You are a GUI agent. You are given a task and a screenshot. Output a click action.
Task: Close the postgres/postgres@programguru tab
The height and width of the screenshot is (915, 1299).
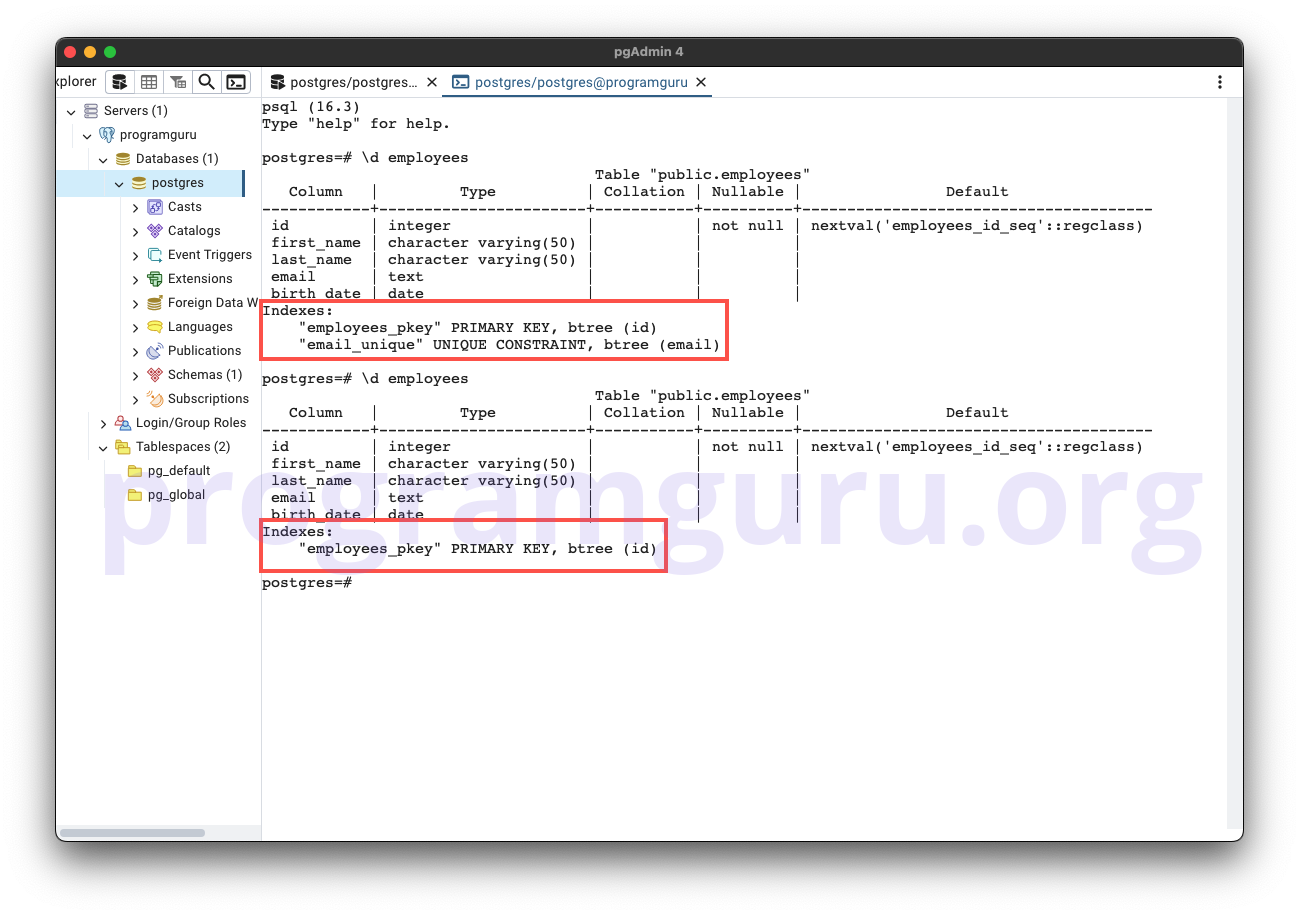701,82
